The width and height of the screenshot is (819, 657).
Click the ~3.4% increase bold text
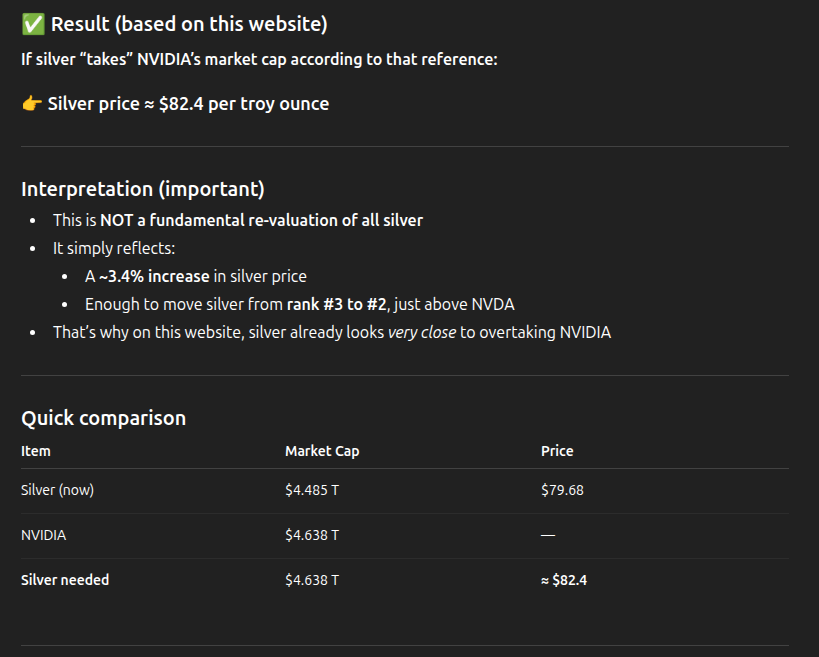click(x=154, y=276)
